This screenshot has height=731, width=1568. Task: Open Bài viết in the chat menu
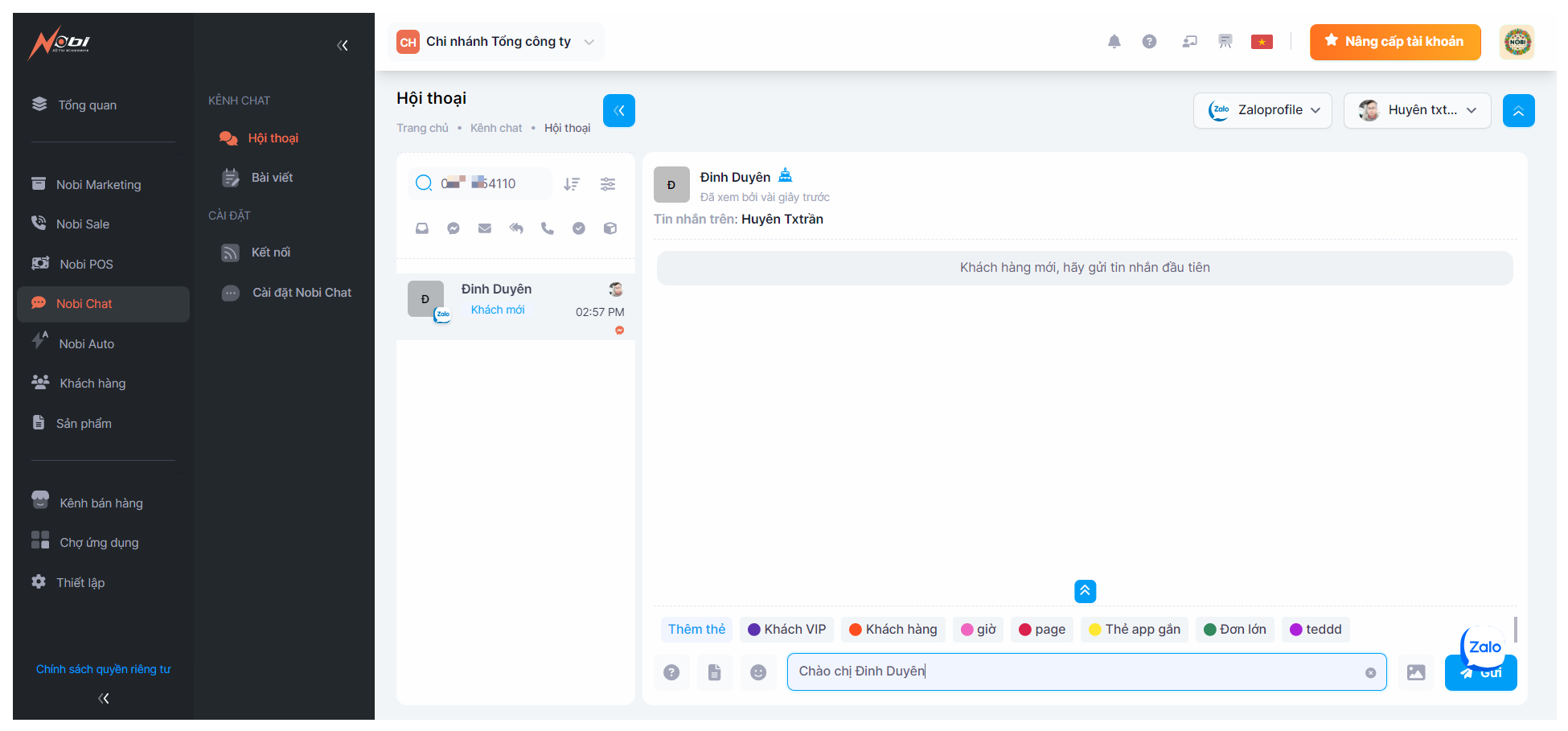coord(272,178)
